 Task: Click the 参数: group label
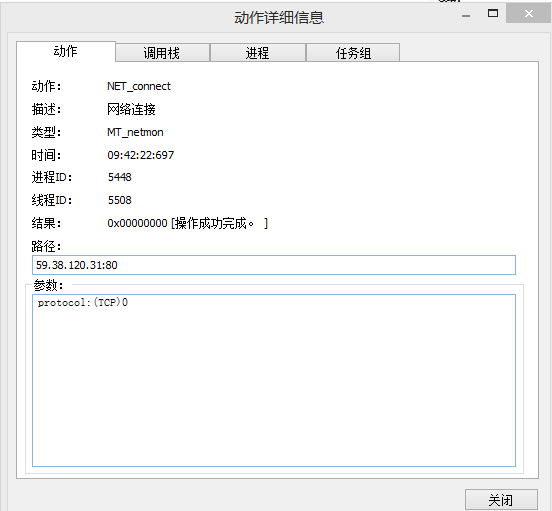point(48,285)
